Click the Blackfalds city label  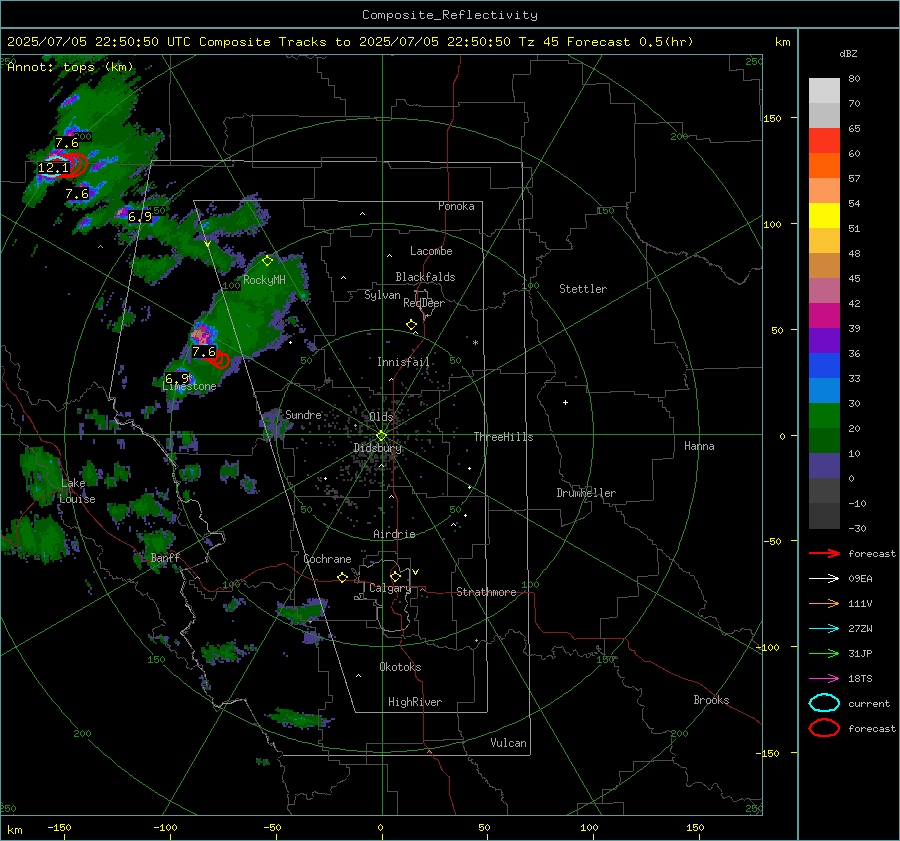click(425, 277)
